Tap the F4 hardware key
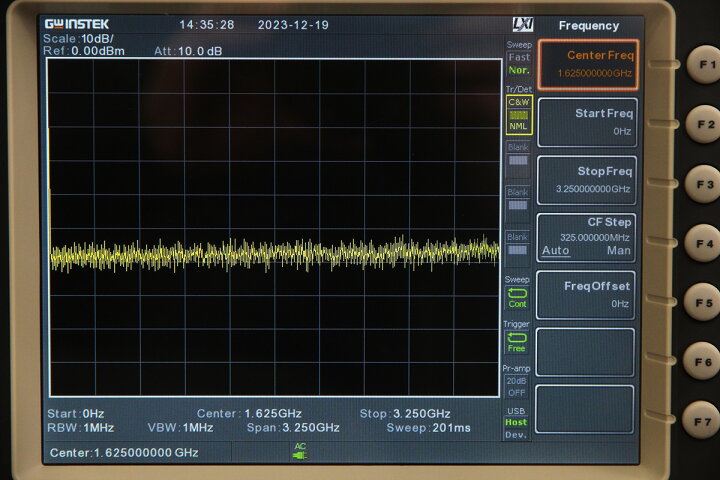Screen dimensions: 720x480 [x=703, y=243]
